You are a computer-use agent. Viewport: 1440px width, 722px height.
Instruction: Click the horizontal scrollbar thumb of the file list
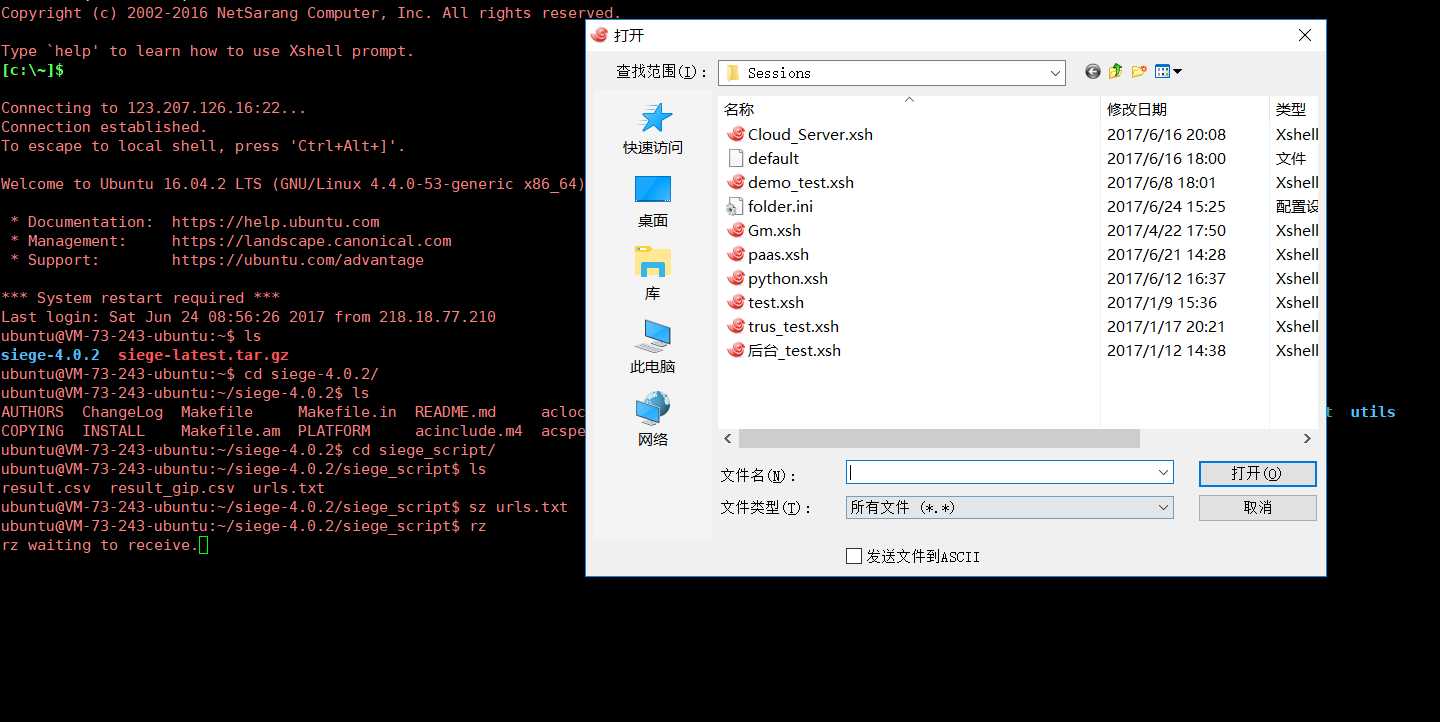pyautogui.click(x=939, y=439)
